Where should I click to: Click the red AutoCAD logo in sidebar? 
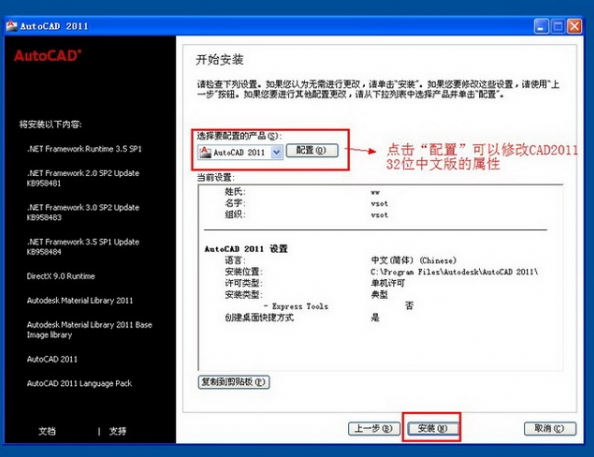click(47, 56)
